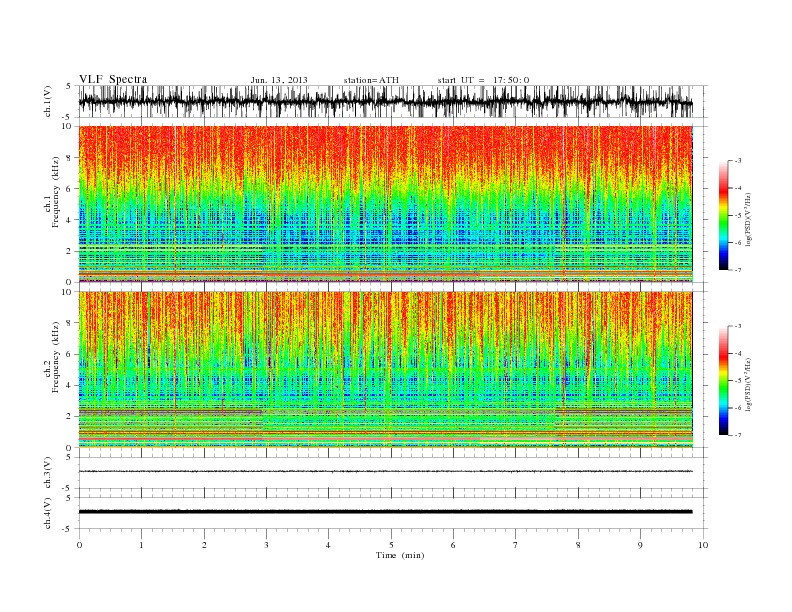This screenshot has width=792, height=612.
Task: Click time axis tick label "5"
Action: (391, 545)
